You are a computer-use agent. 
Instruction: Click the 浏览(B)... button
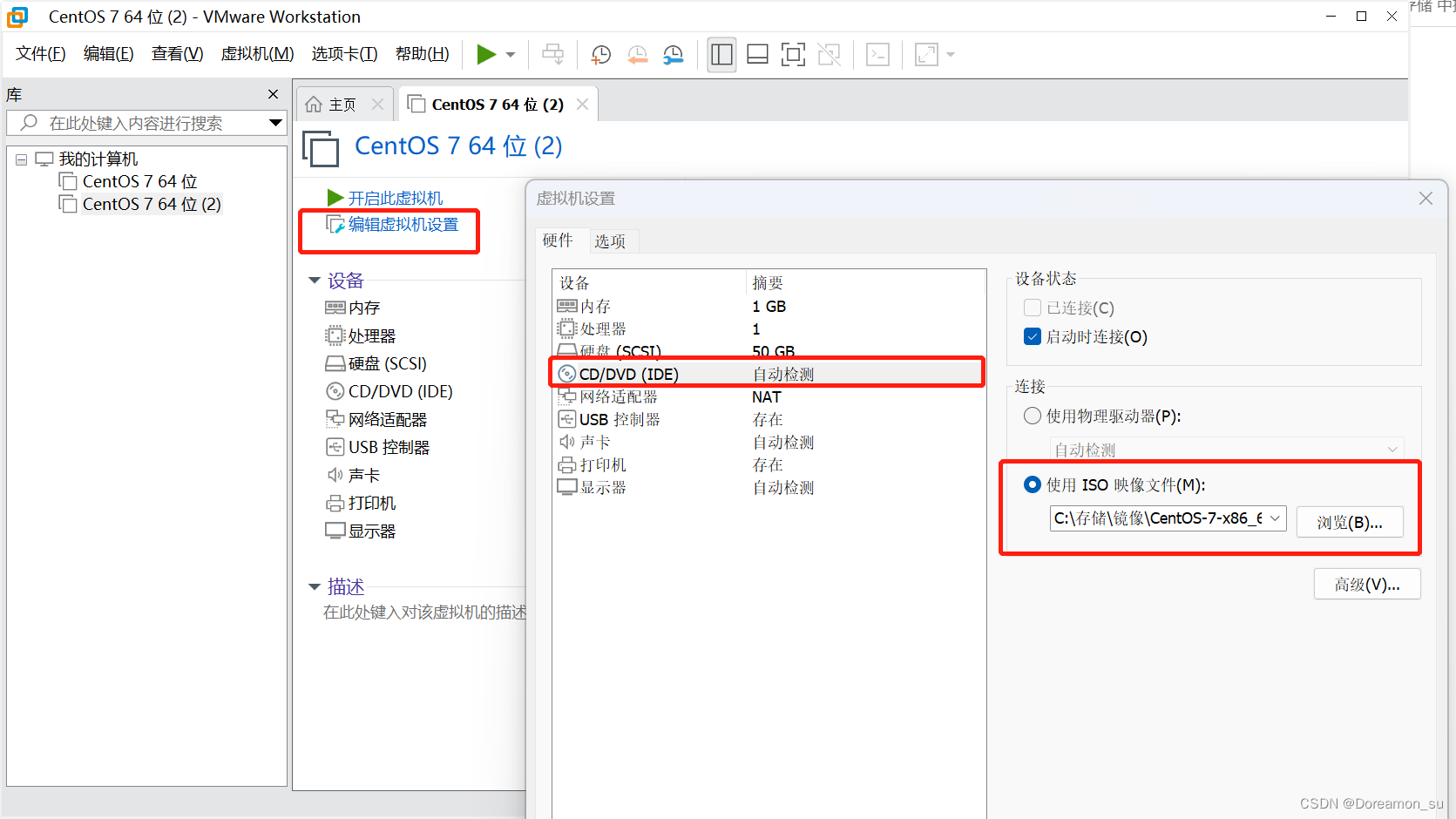tap(1350, 522)
